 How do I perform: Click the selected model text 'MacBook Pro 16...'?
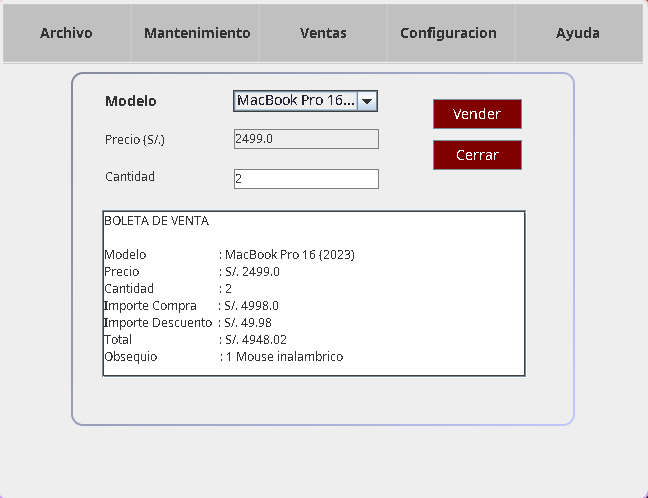(x=296, y=100)
